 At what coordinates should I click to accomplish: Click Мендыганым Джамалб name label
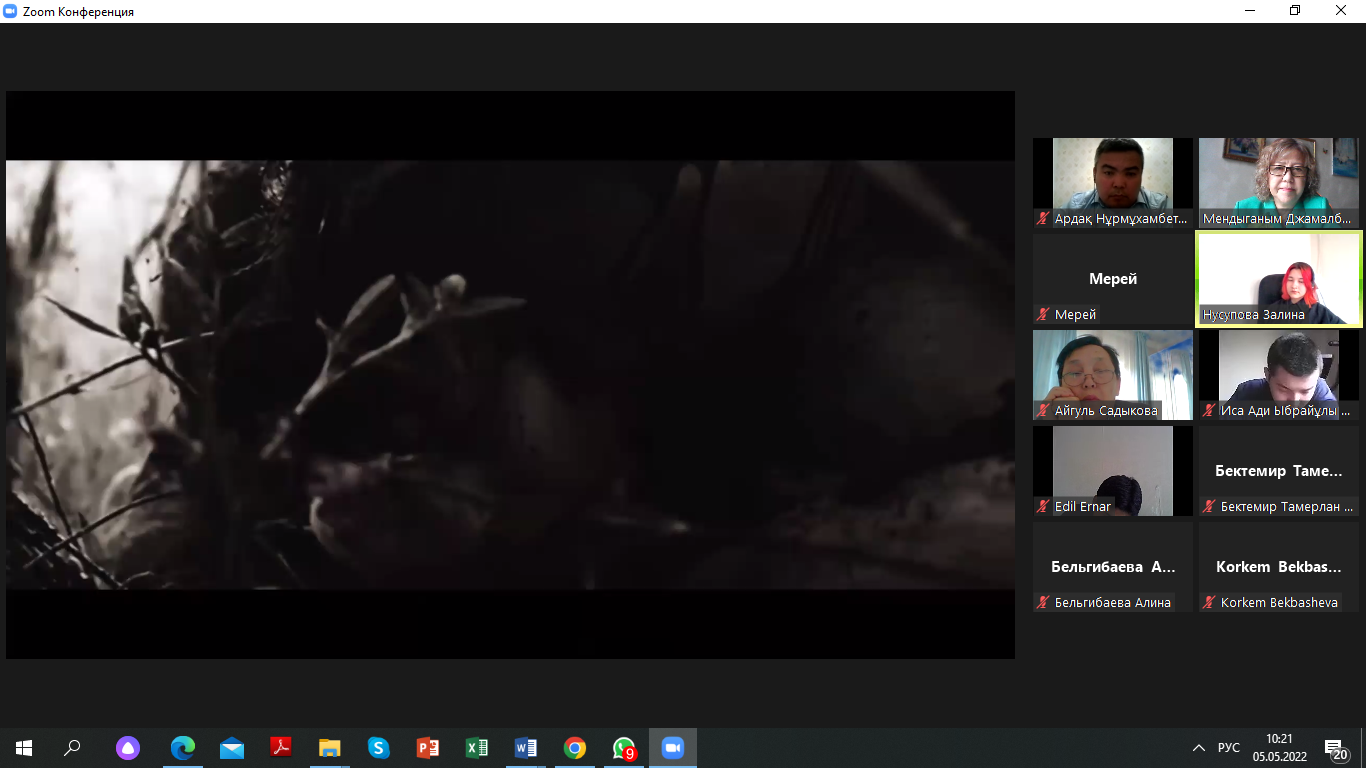[1277, 218]
